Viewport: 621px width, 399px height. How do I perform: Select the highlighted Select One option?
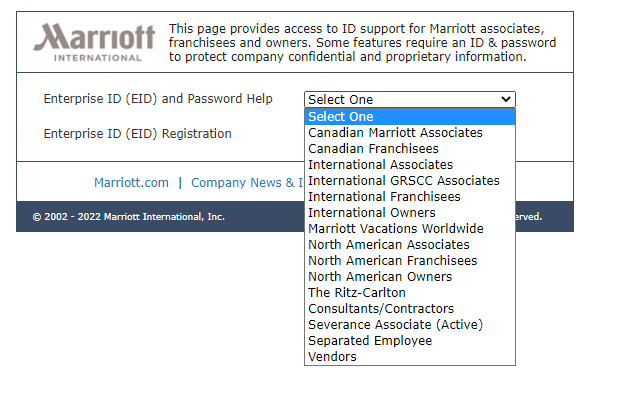tap(410, 117)
